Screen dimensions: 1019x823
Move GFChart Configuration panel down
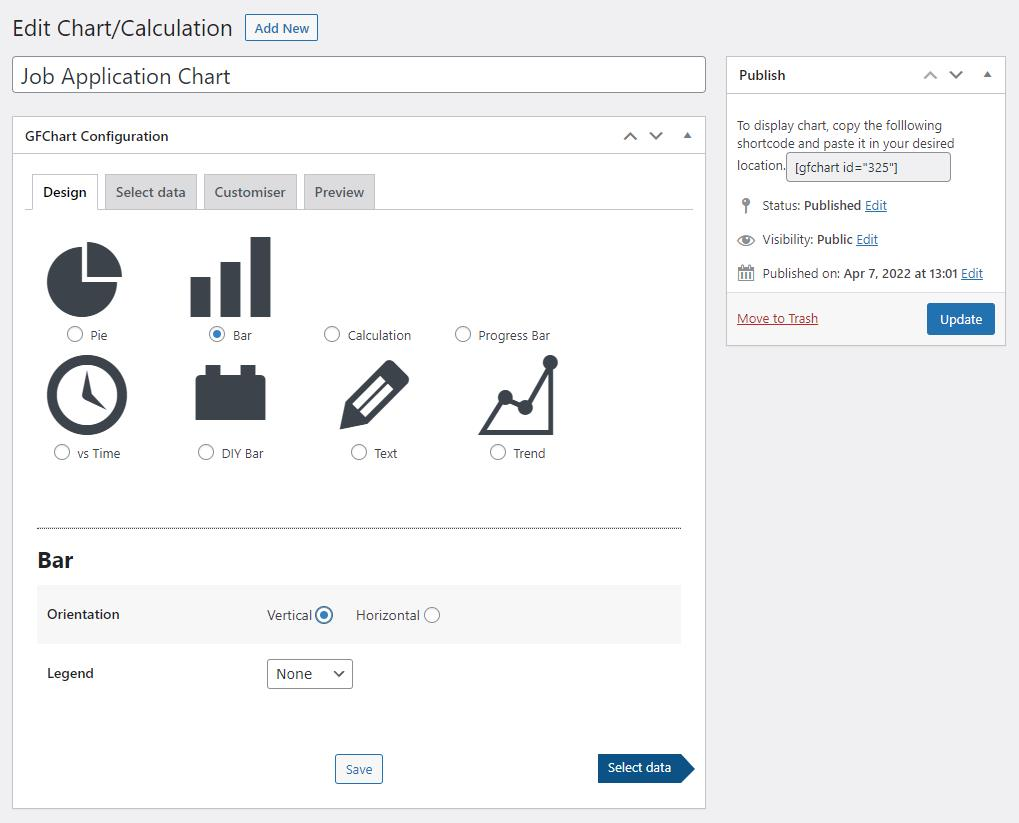656,136
